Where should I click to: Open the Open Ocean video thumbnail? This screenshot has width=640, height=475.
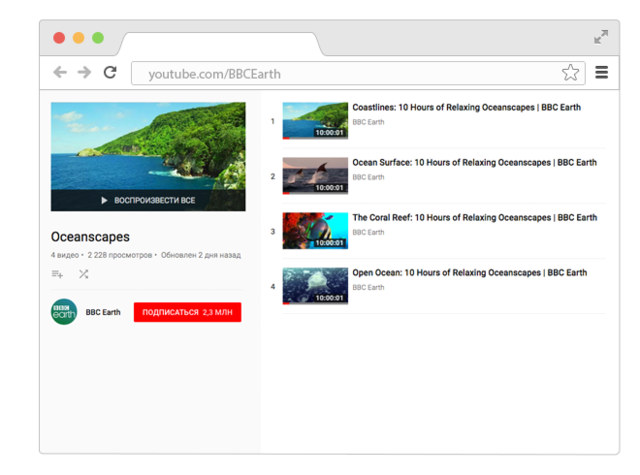coord(315,285)
